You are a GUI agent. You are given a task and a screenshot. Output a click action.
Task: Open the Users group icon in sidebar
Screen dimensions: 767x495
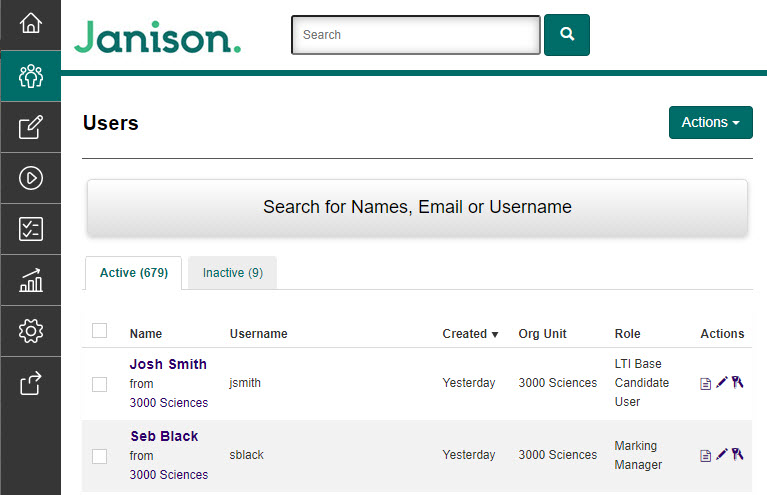pos(30,75)
